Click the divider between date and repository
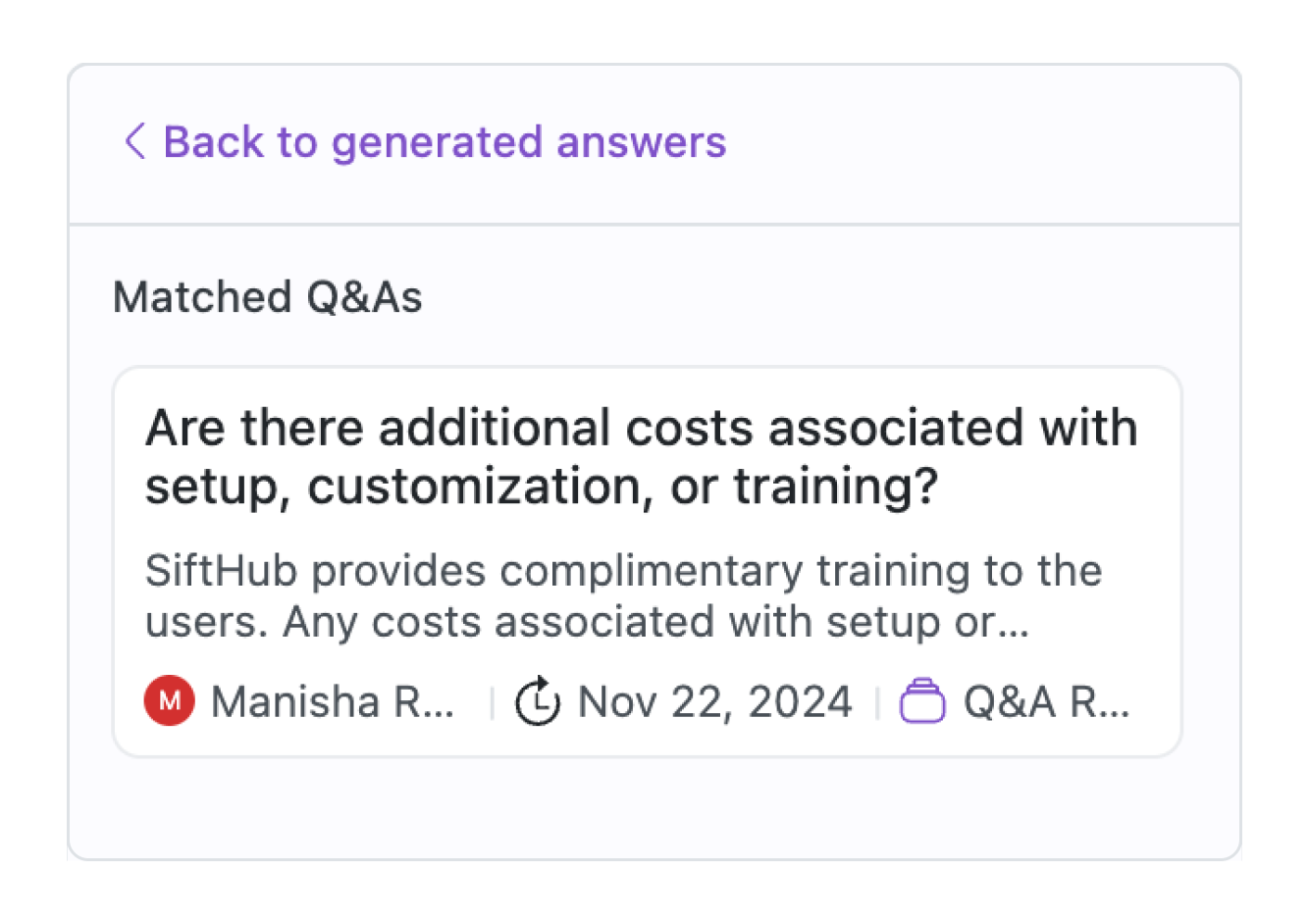Image resolution: width=1309 pixels, height=924 pixels. coord(877,702)
